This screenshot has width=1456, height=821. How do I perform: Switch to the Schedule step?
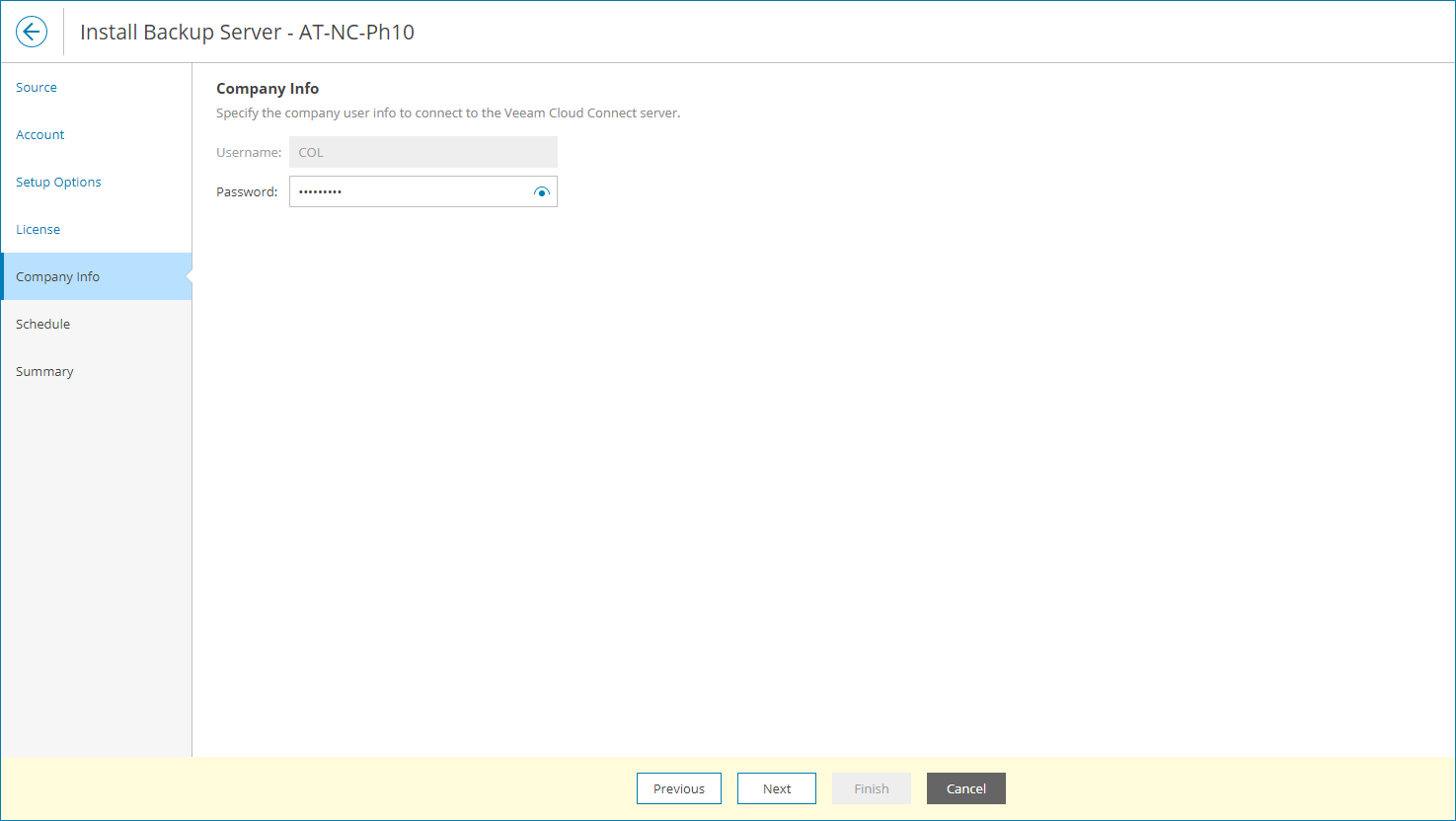pyautogui.click(x=42, y=324)
